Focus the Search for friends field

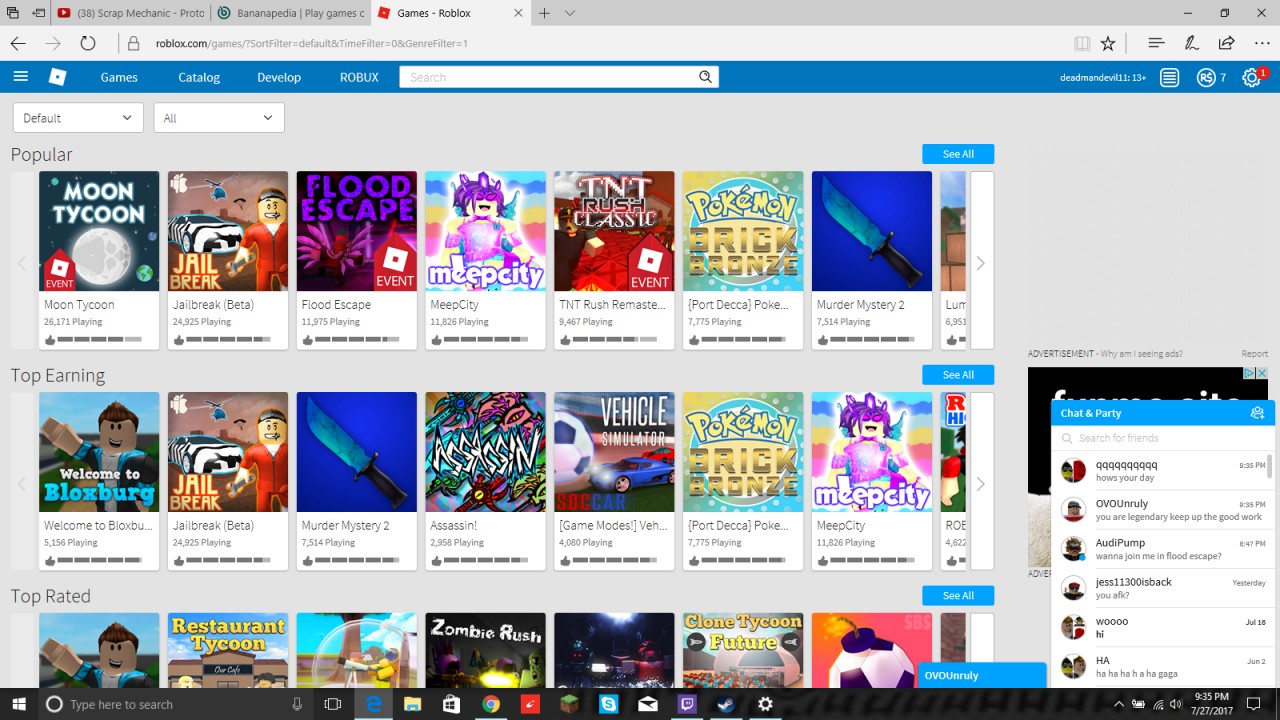[x=1163, y=438]
